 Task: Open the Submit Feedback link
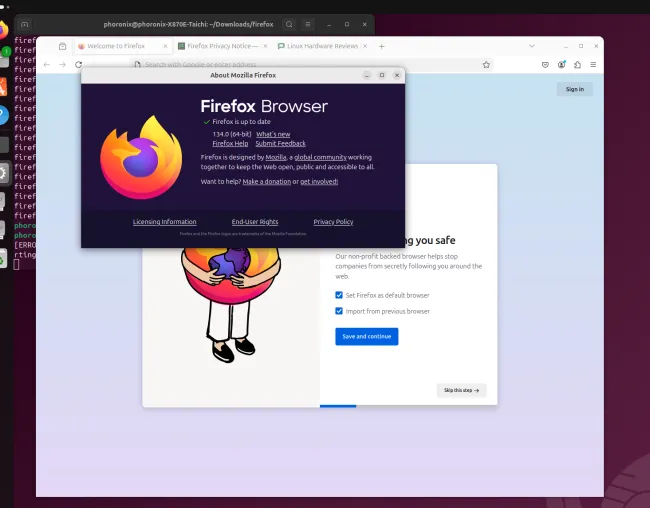point(280,143)
